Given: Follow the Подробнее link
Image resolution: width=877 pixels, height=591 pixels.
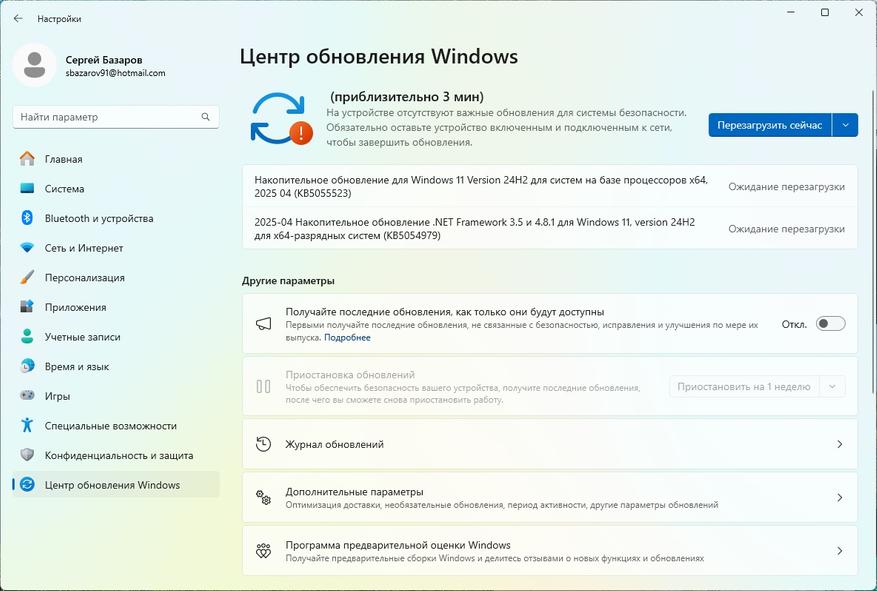Looking at the screenshot, I should tap(347, 338).
